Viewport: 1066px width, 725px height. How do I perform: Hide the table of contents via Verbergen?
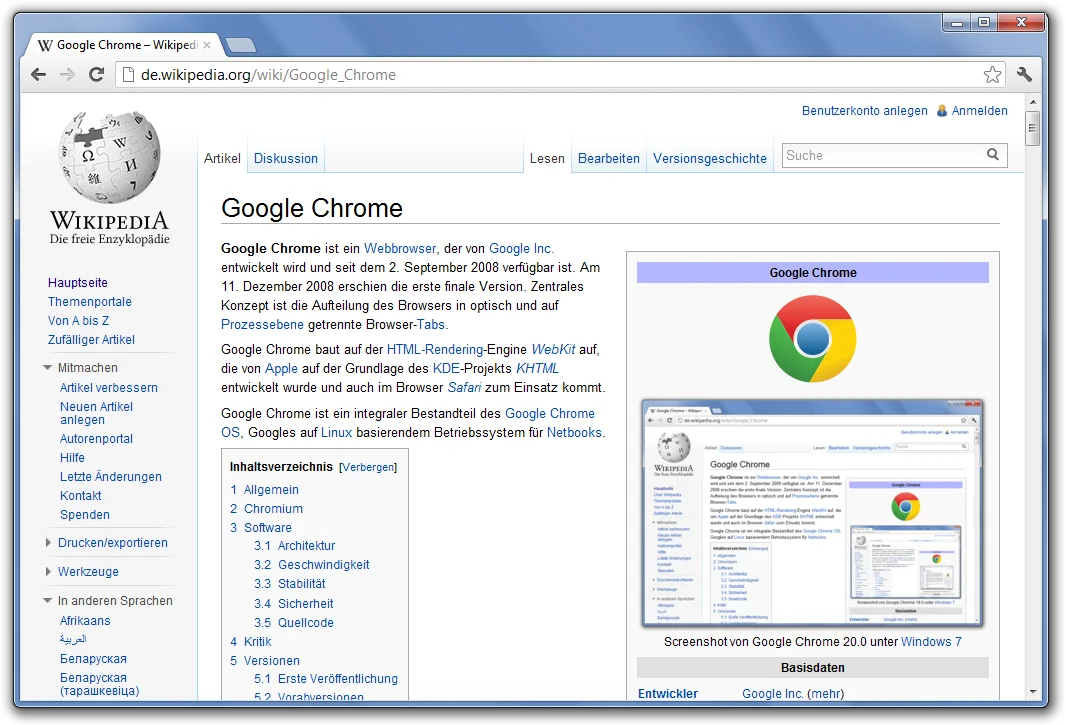coord(367,467)
